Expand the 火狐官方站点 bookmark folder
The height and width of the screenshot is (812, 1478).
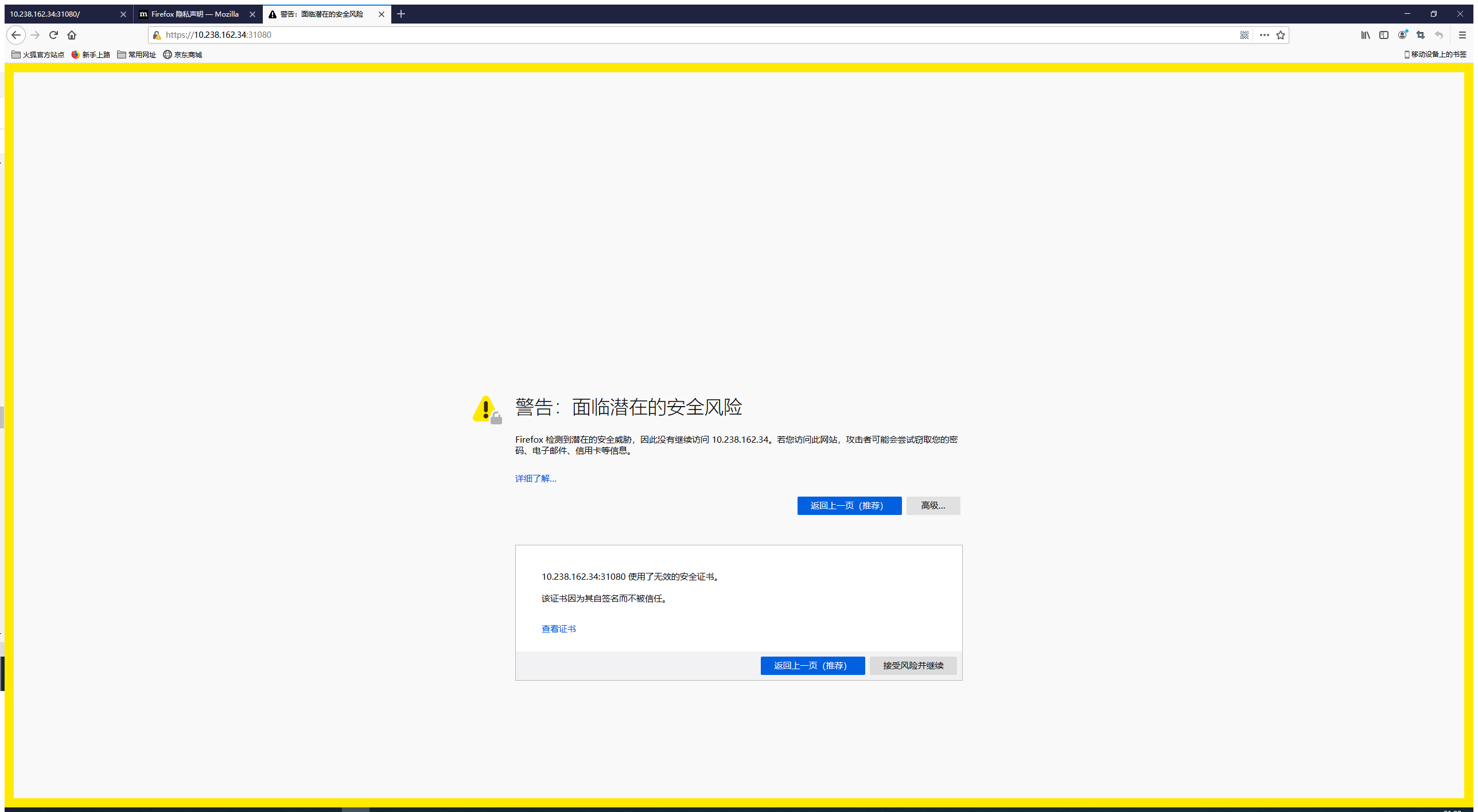click(37, 54)
